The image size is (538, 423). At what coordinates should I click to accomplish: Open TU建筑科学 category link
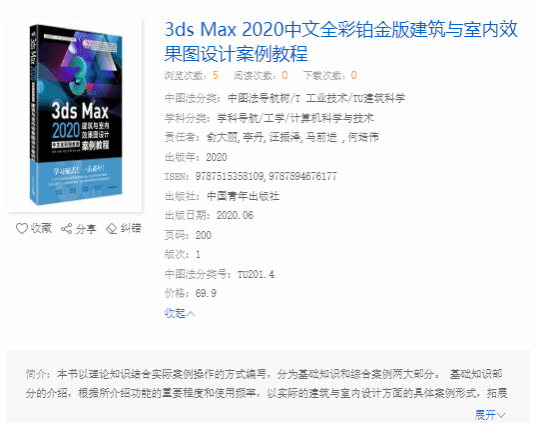point(379,98)
